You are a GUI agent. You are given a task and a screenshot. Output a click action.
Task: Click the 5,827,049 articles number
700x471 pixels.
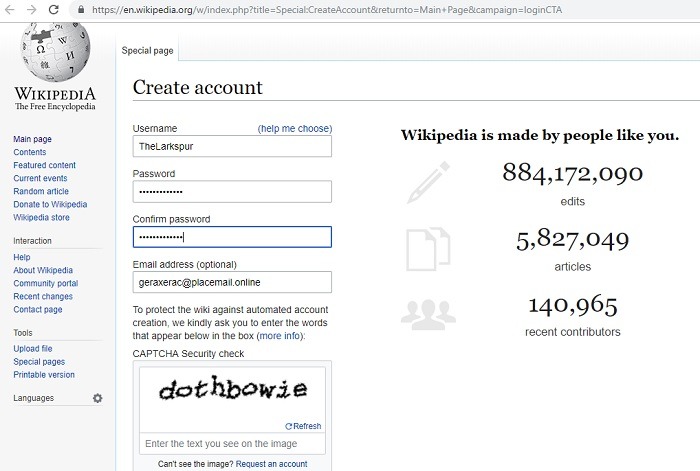click(x=572, y=239)
